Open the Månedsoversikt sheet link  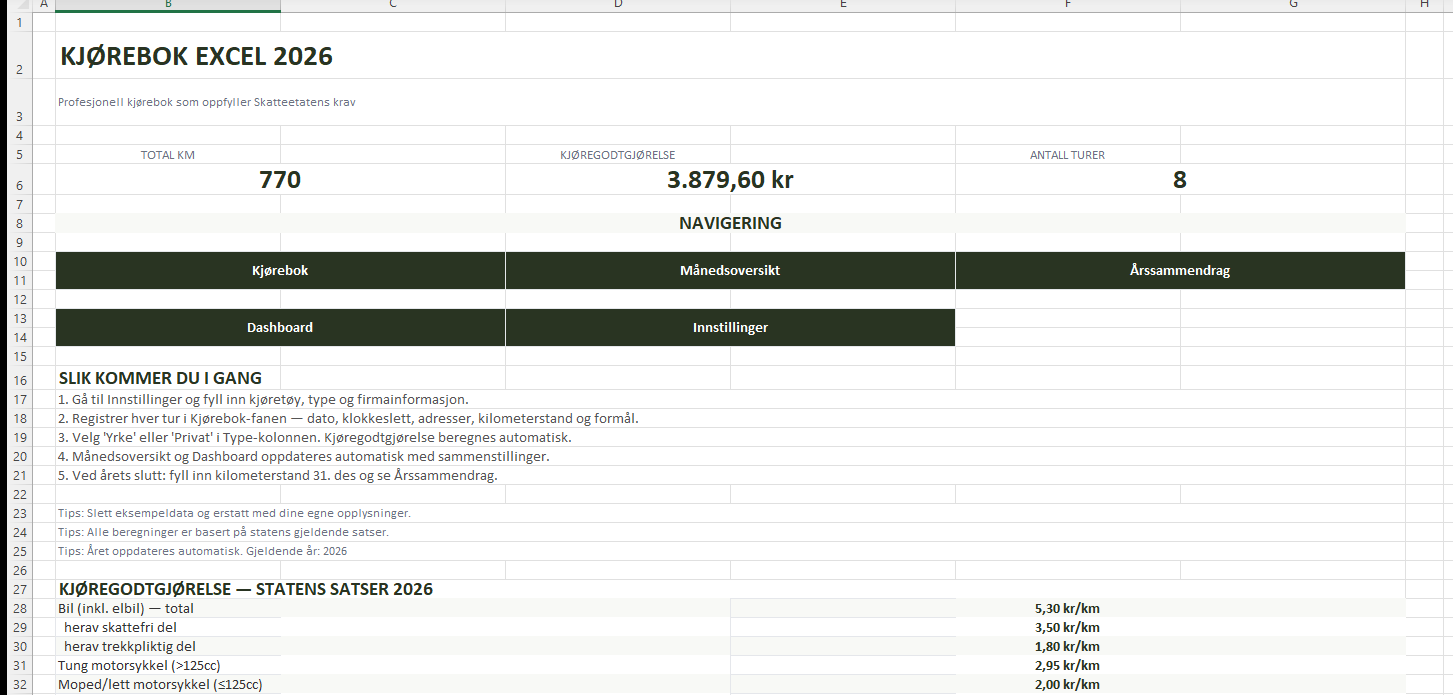[730, 270]
